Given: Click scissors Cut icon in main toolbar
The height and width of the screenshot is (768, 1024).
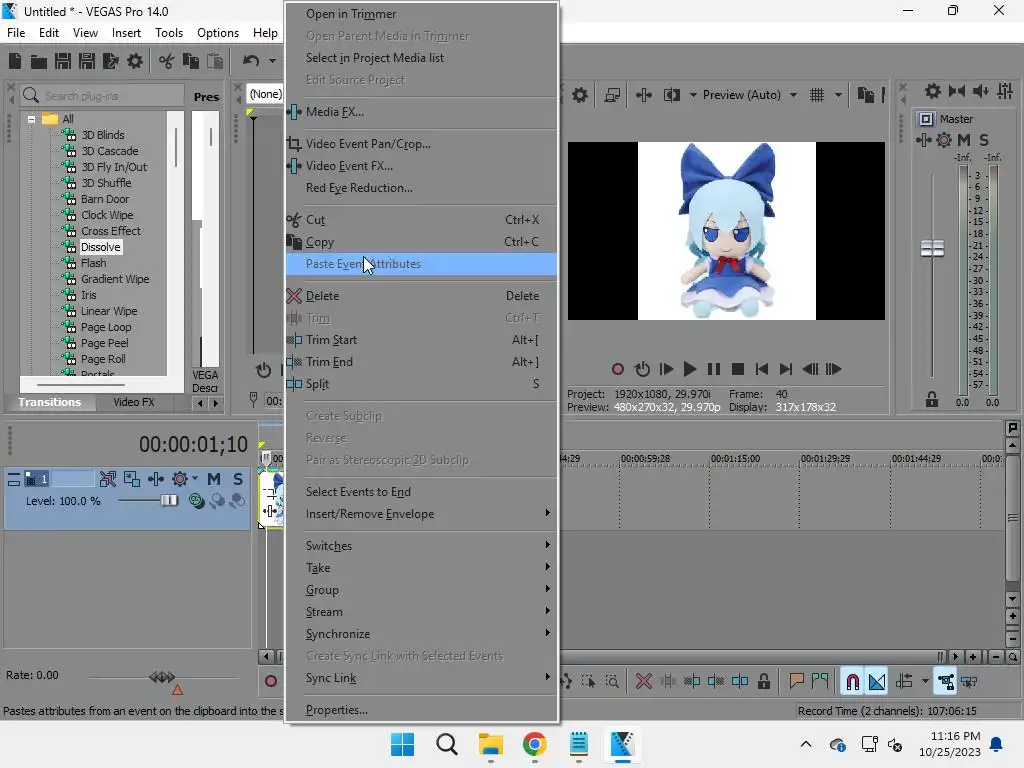Looking at the screenshot, I should 167,61.
